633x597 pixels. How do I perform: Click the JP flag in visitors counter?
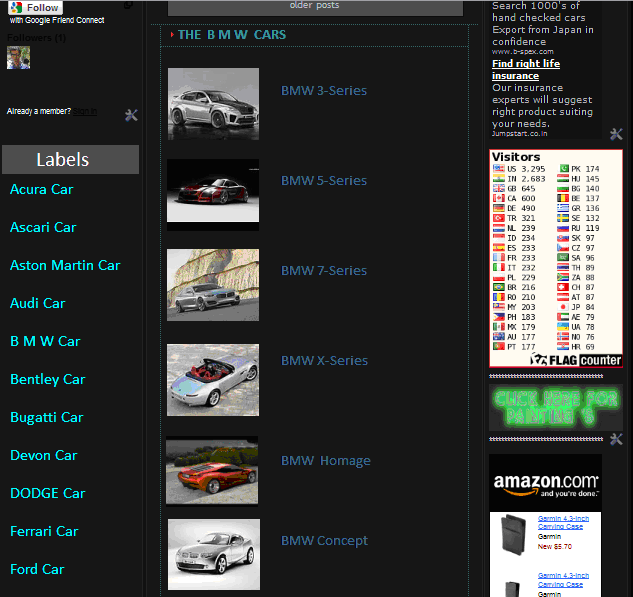[x=563, y=307]
